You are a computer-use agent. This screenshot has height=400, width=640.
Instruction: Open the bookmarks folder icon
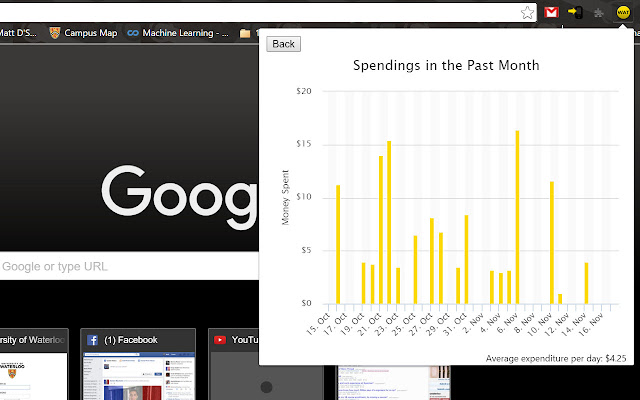[245, 33]
